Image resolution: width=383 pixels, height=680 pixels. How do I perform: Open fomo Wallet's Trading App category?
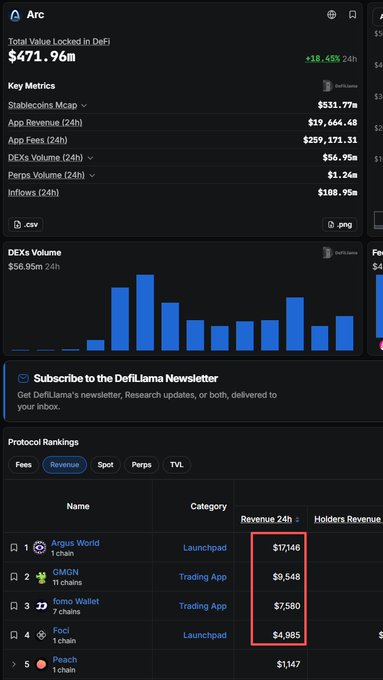203,606
